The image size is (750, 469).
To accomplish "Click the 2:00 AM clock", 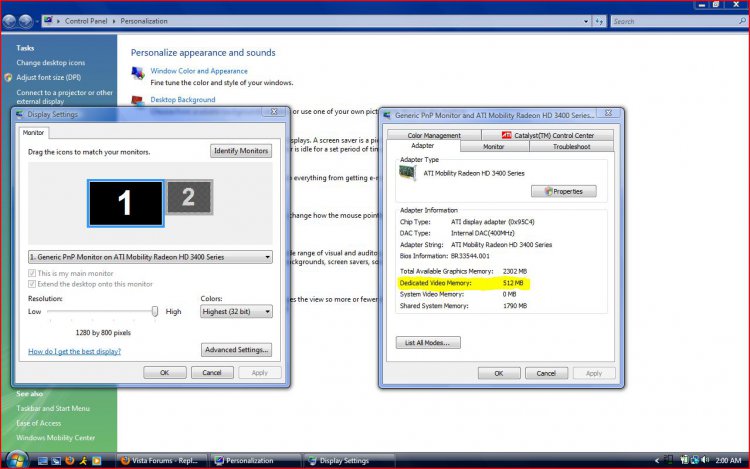I will pyautogui.click(x=728, y=460).
